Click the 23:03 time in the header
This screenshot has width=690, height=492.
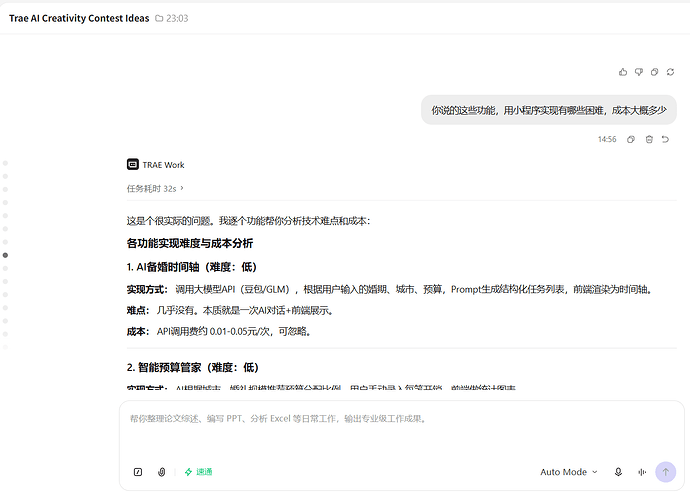177,18
